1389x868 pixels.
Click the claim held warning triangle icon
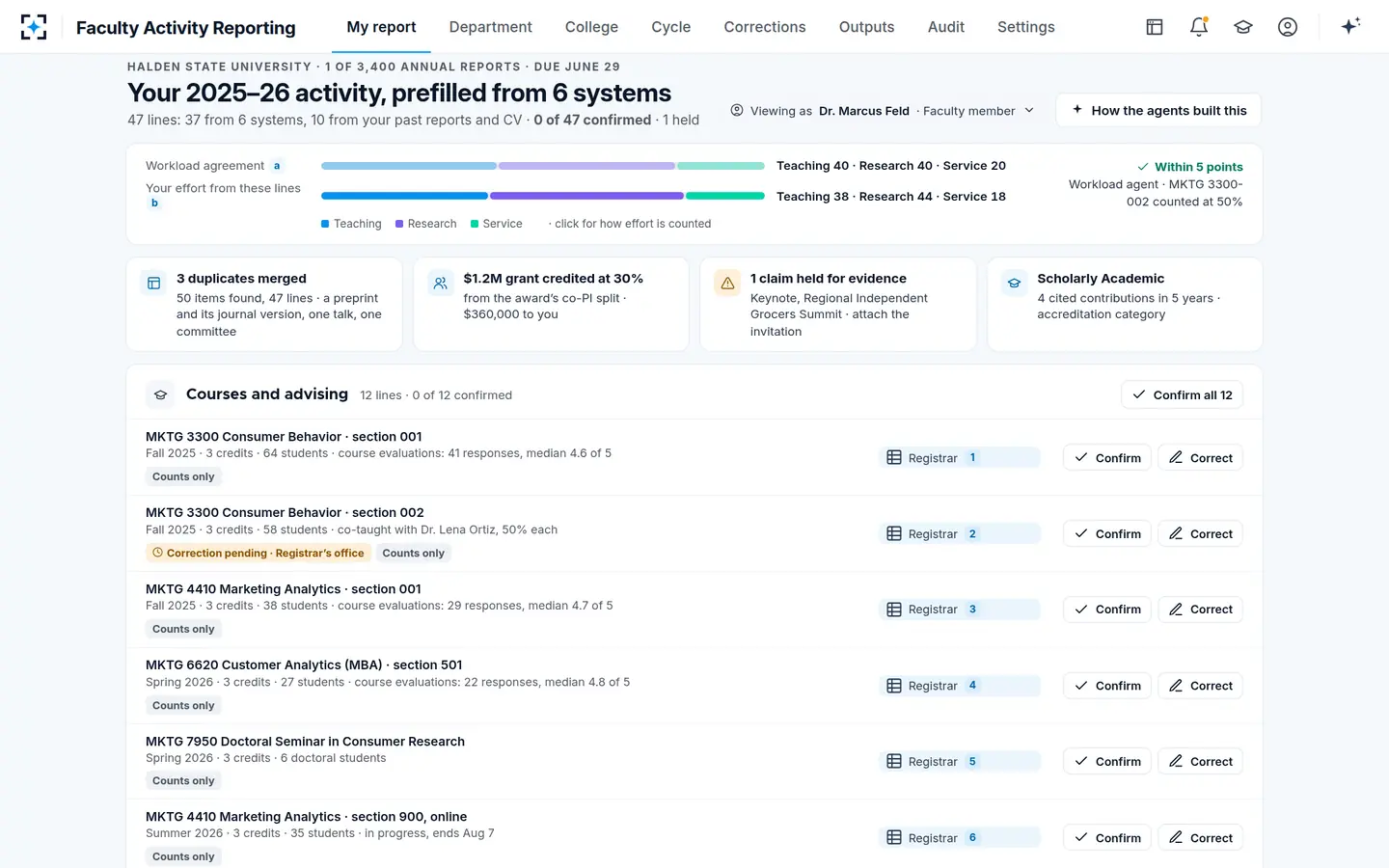coord(727,283)
